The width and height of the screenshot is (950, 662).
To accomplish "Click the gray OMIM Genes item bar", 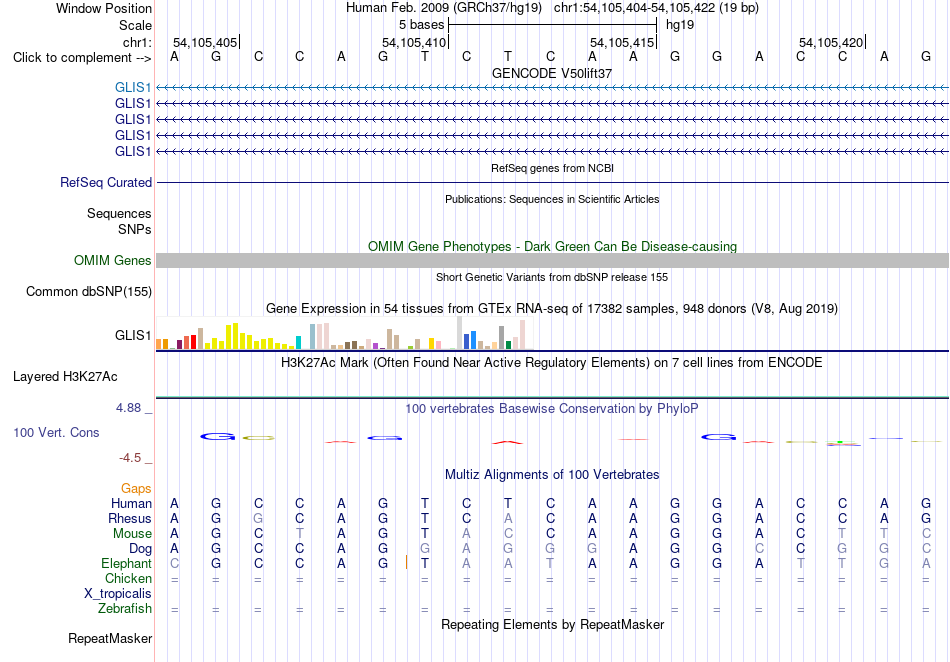I will click(x=552, y=260).
